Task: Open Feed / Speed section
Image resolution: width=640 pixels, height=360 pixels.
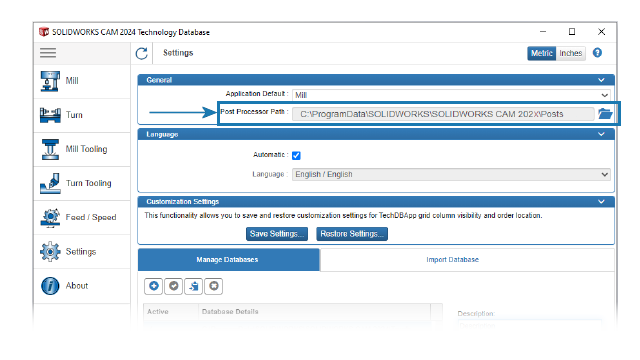Action: pos(82,218)
